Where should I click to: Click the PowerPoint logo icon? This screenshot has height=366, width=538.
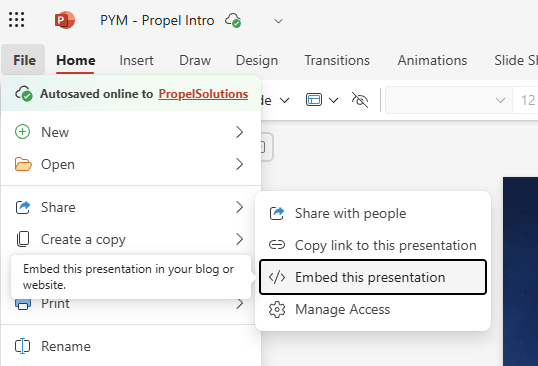click(x=65, y=20)
